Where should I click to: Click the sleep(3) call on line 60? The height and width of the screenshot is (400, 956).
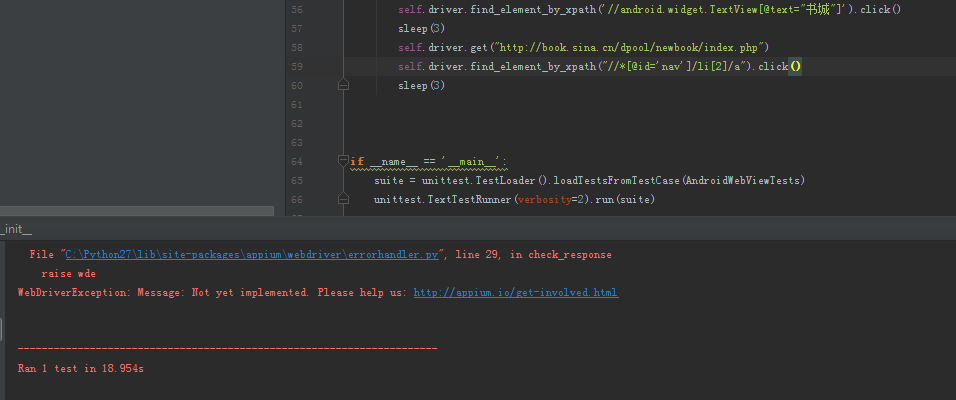pos(421,85)
